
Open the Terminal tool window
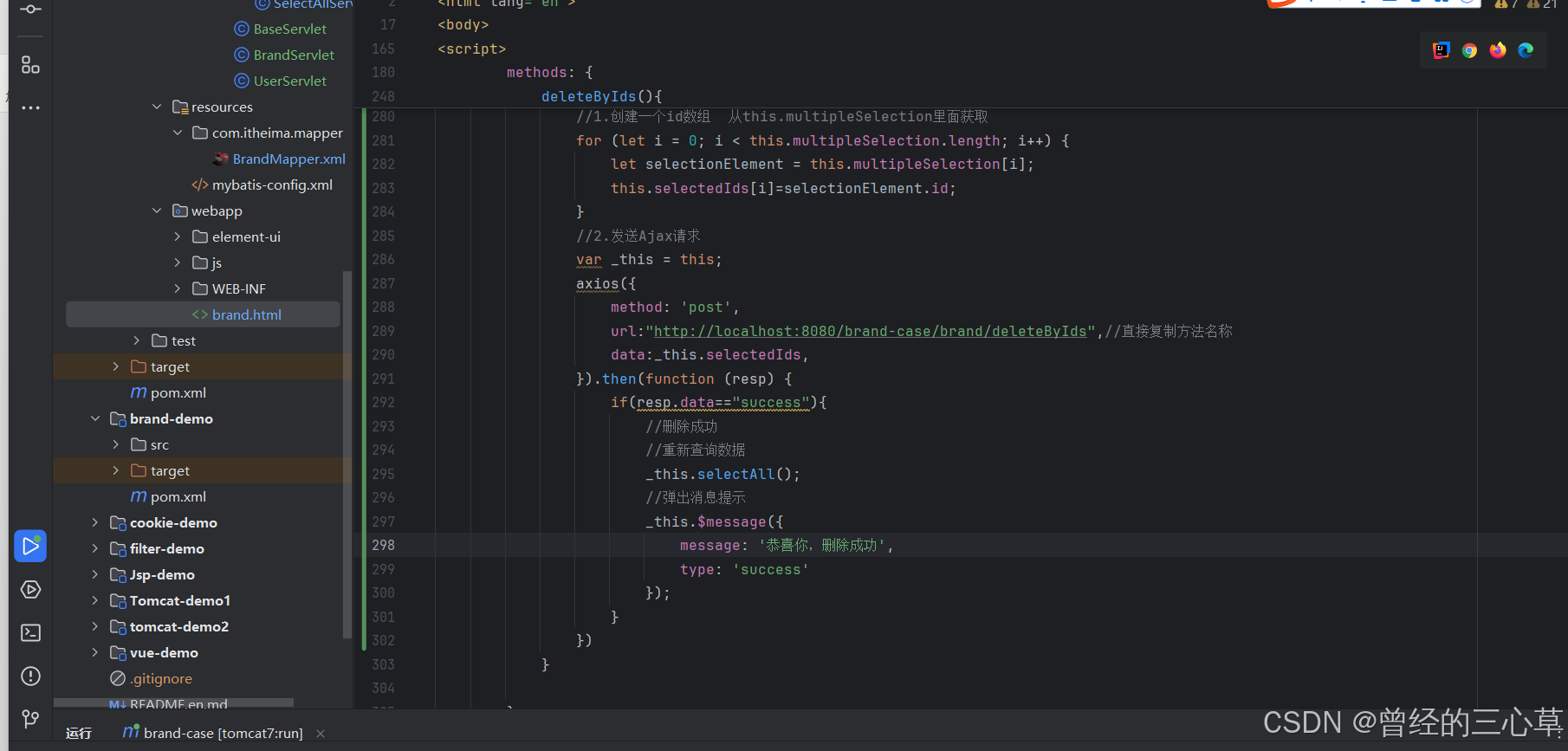(x=30, y=633)
